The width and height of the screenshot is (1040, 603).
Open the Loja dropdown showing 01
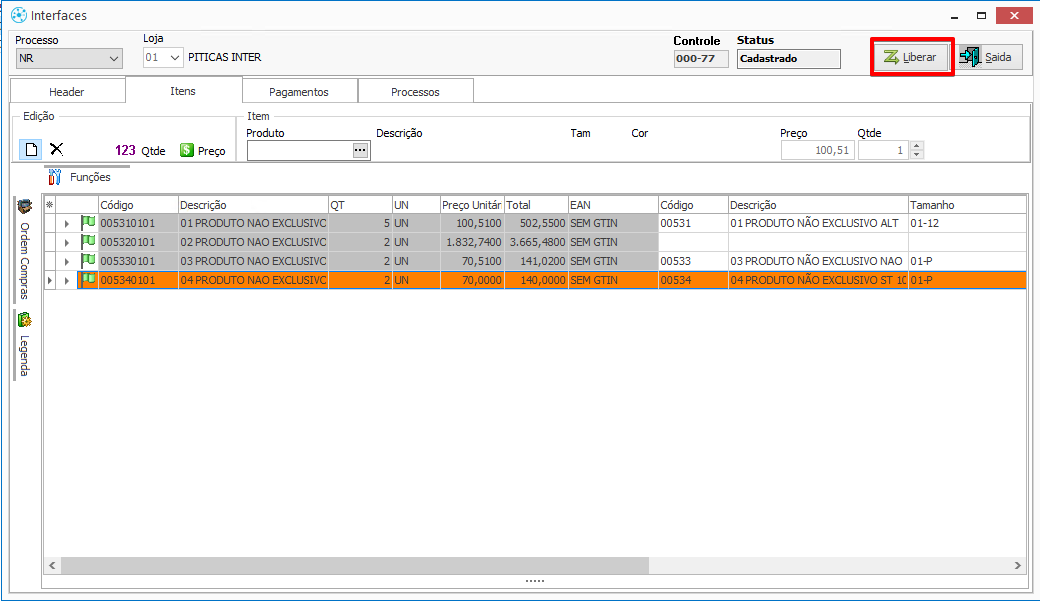[175, 58]
